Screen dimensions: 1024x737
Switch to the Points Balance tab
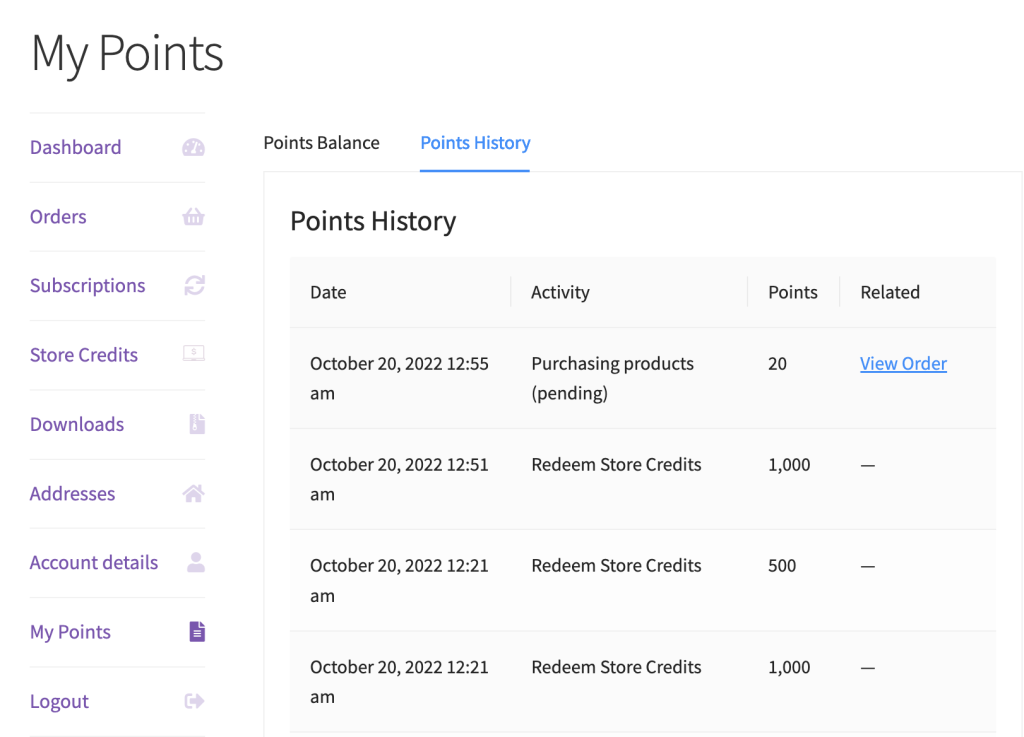[321, 143]
